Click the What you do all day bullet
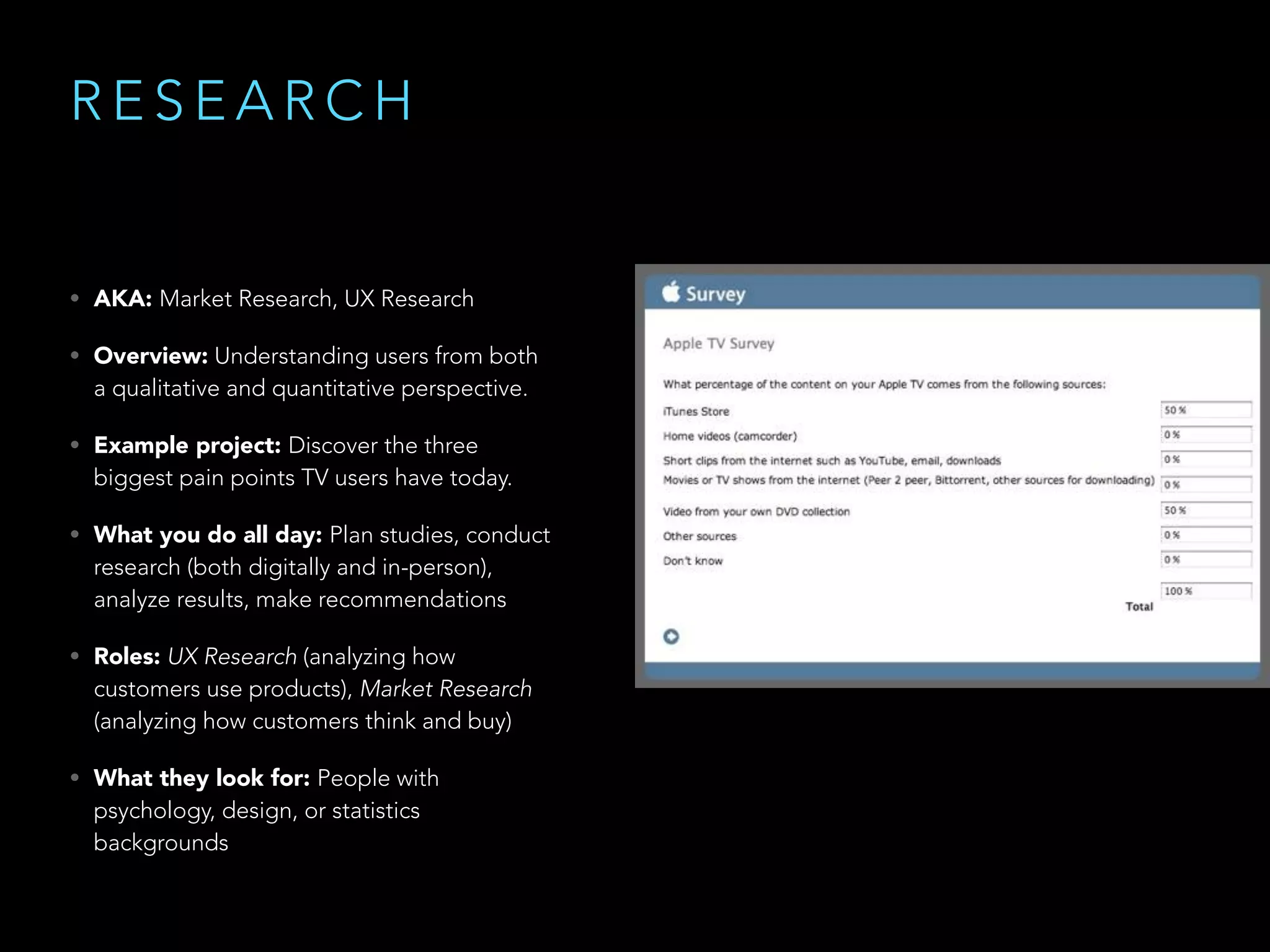Screen dimensions: 1270x952 click(x=321, y=566)
